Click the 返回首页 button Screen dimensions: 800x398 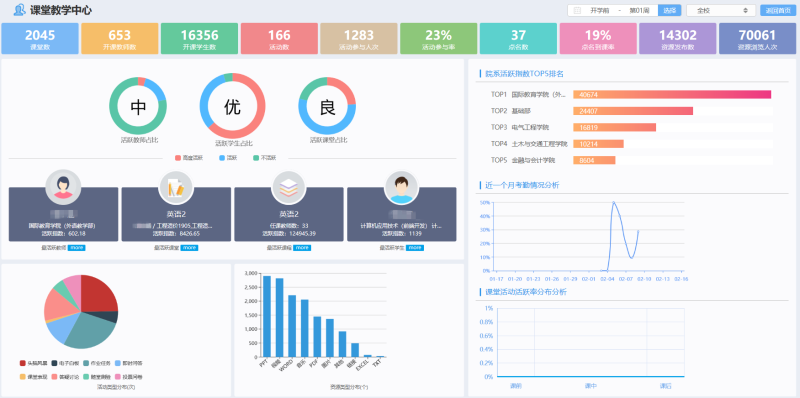(x=778, y=10)
